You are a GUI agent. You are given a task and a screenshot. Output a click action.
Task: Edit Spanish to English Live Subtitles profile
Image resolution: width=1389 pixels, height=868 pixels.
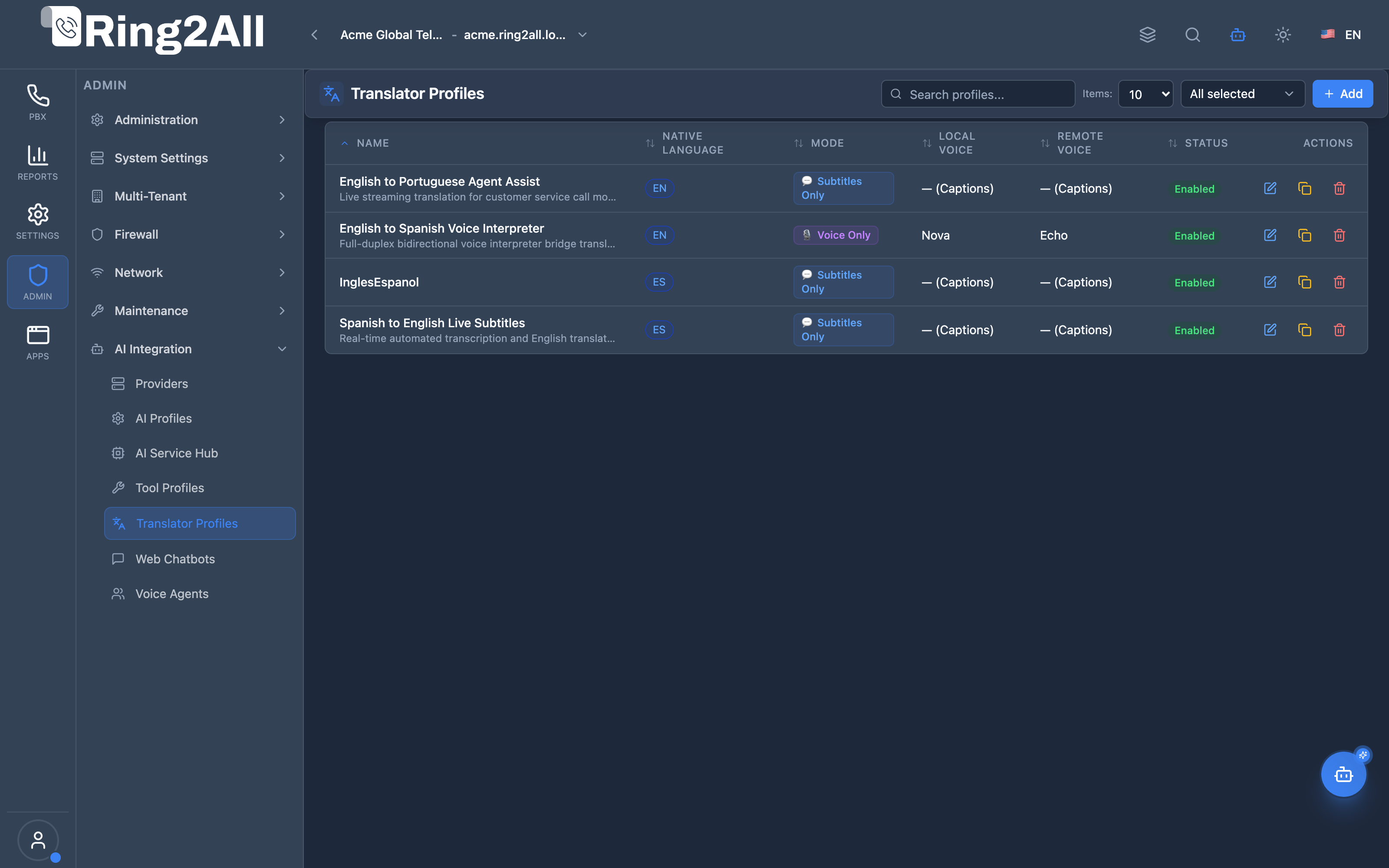click(x=1270, y=329)
